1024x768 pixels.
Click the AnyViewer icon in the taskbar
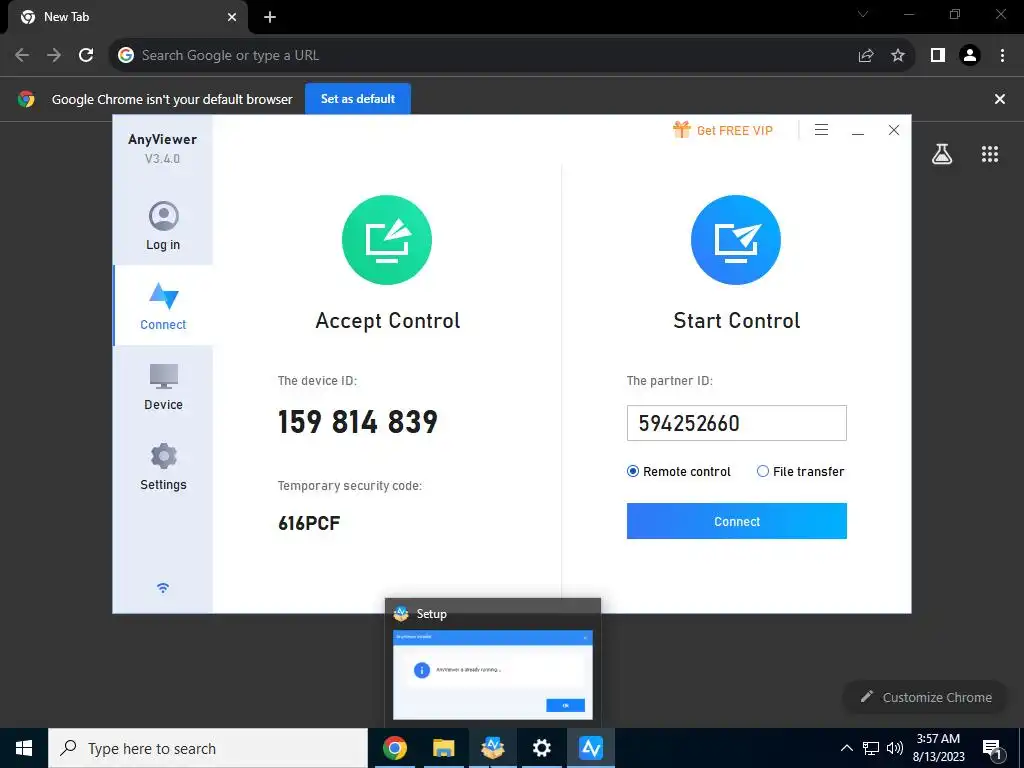point(590,748)
